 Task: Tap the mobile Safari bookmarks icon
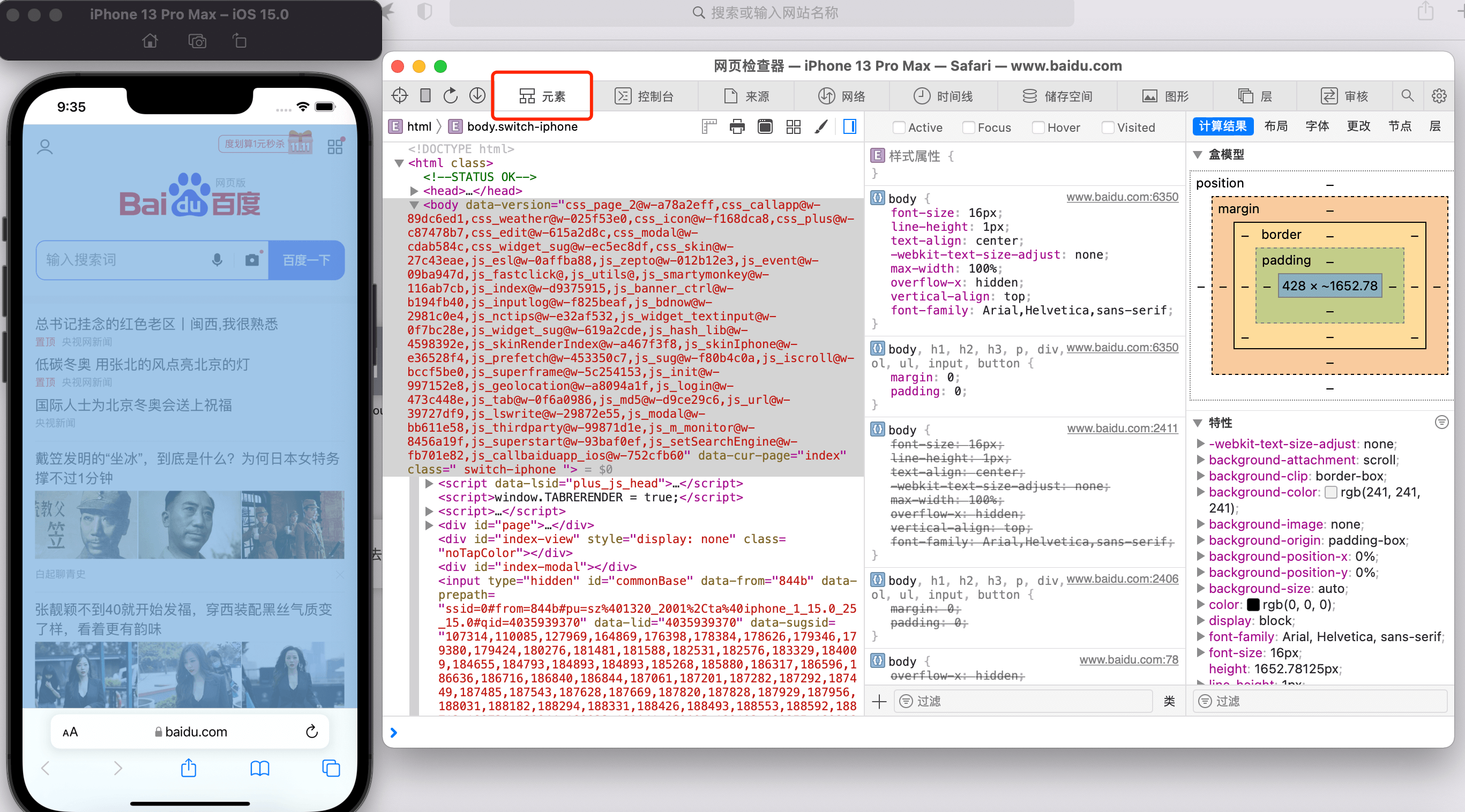coord(260,769)
